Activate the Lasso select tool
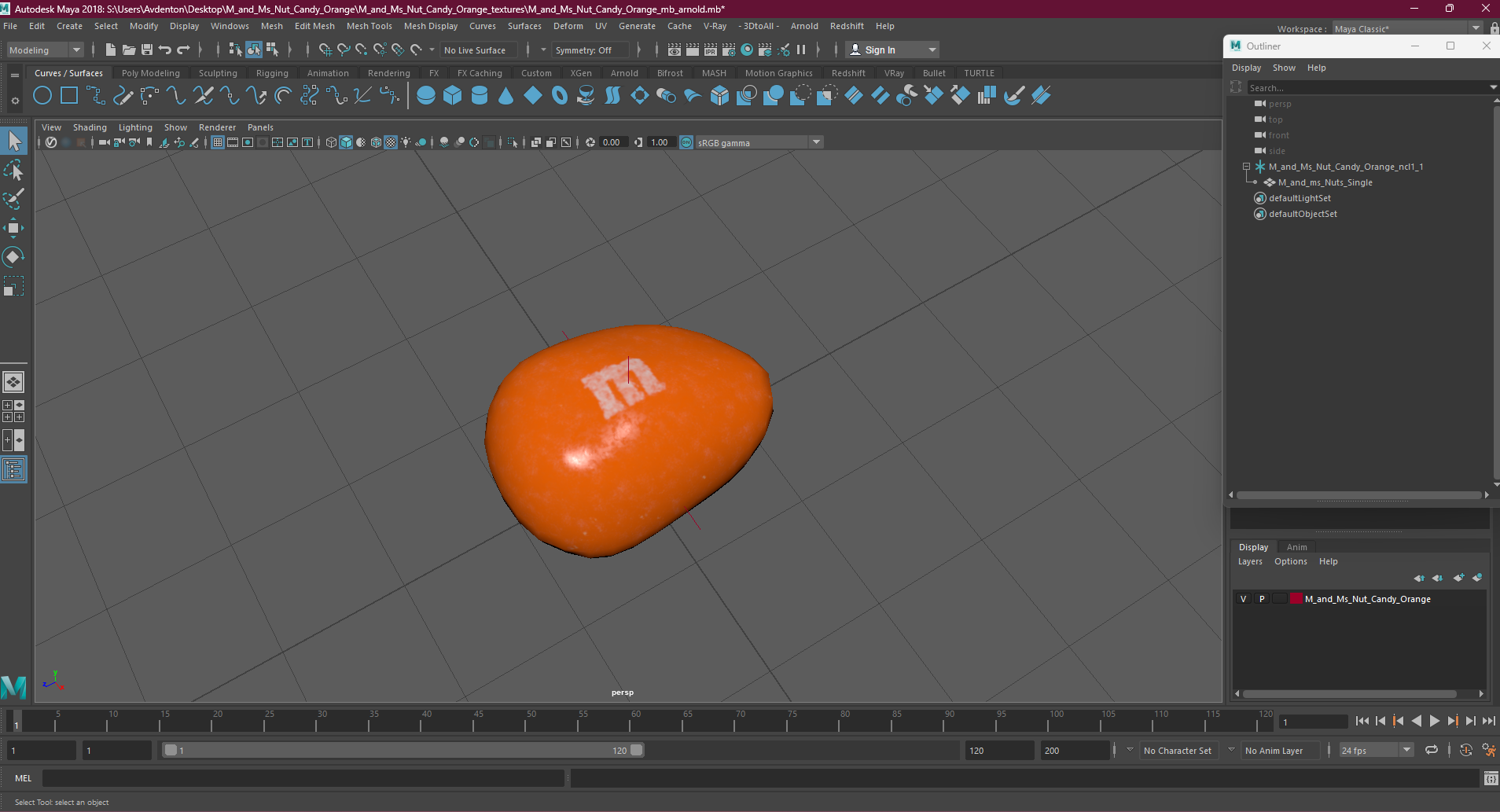The width and height of the screenshot is (1500, 812). (14, 171)
